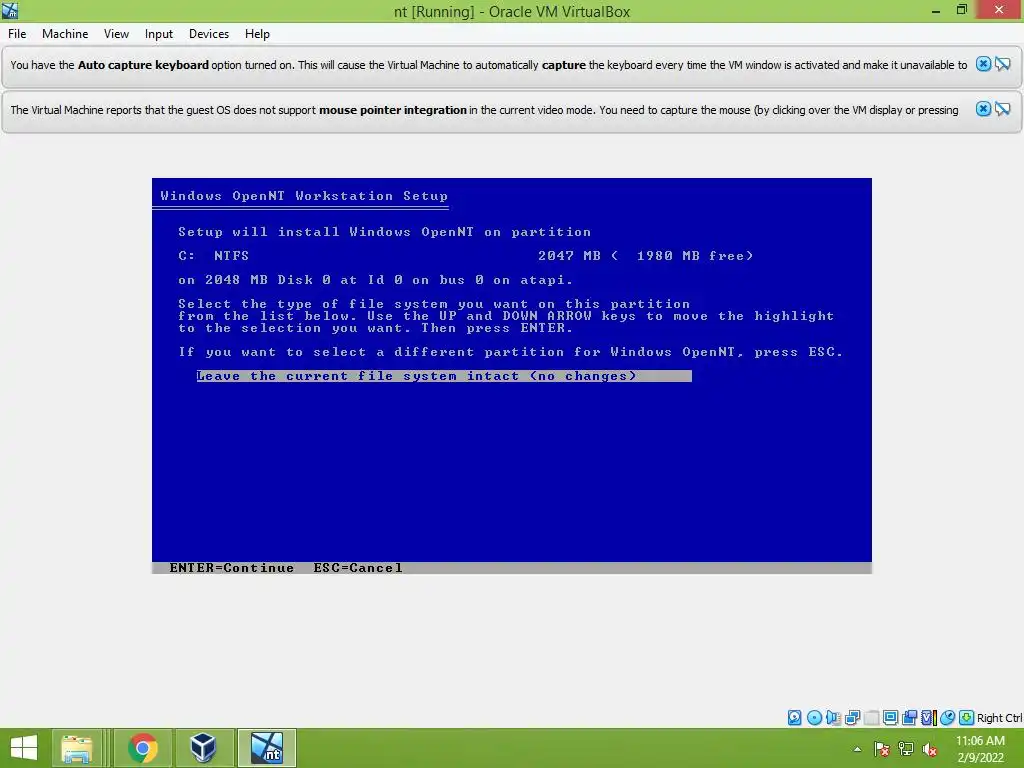
Task: Restore down the VirtualBox window
Action: click(962, 10)
